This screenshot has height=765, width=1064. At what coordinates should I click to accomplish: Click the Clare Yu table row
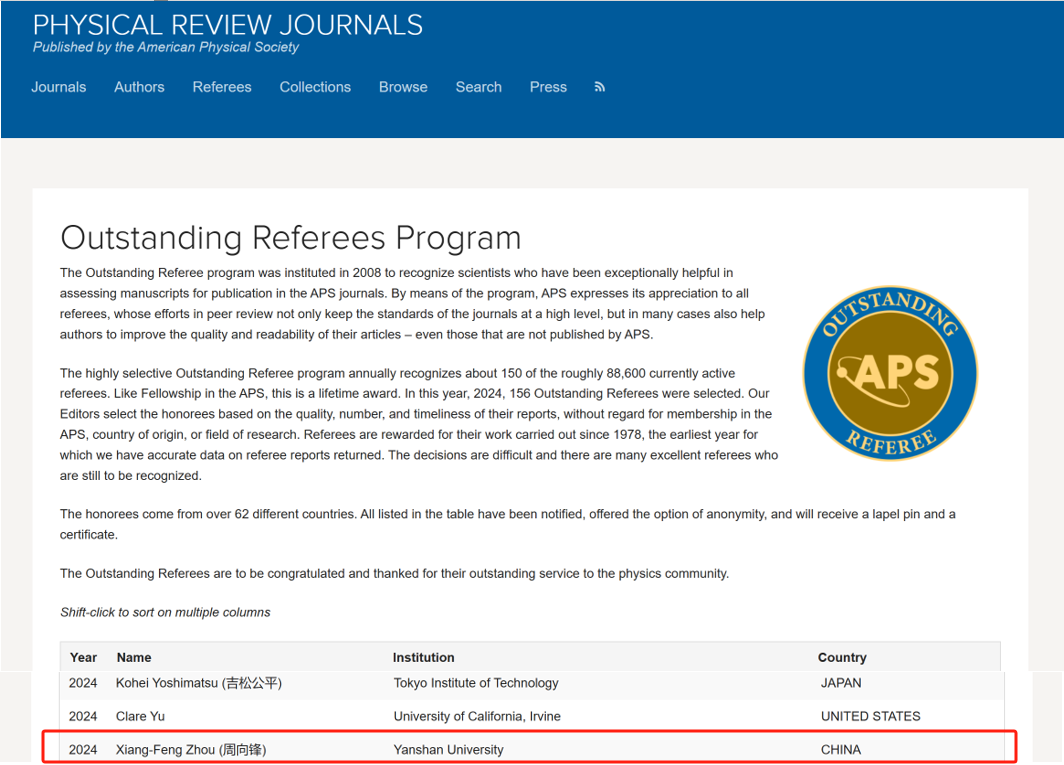point(141,716)
